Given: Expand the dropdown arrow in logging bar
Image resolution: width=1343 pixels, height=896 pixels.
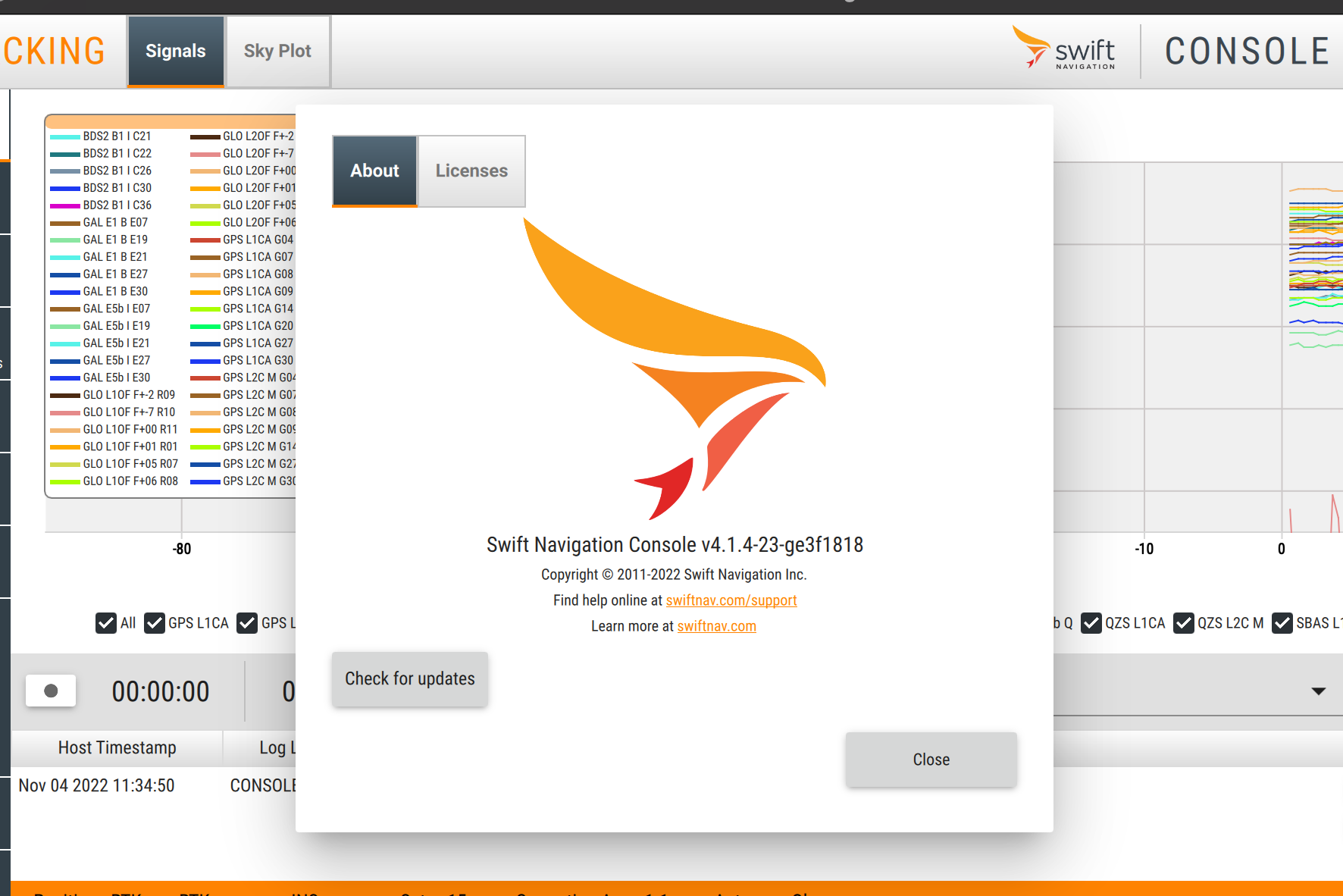Looking at the screenshot, I should click(1319, 691).
